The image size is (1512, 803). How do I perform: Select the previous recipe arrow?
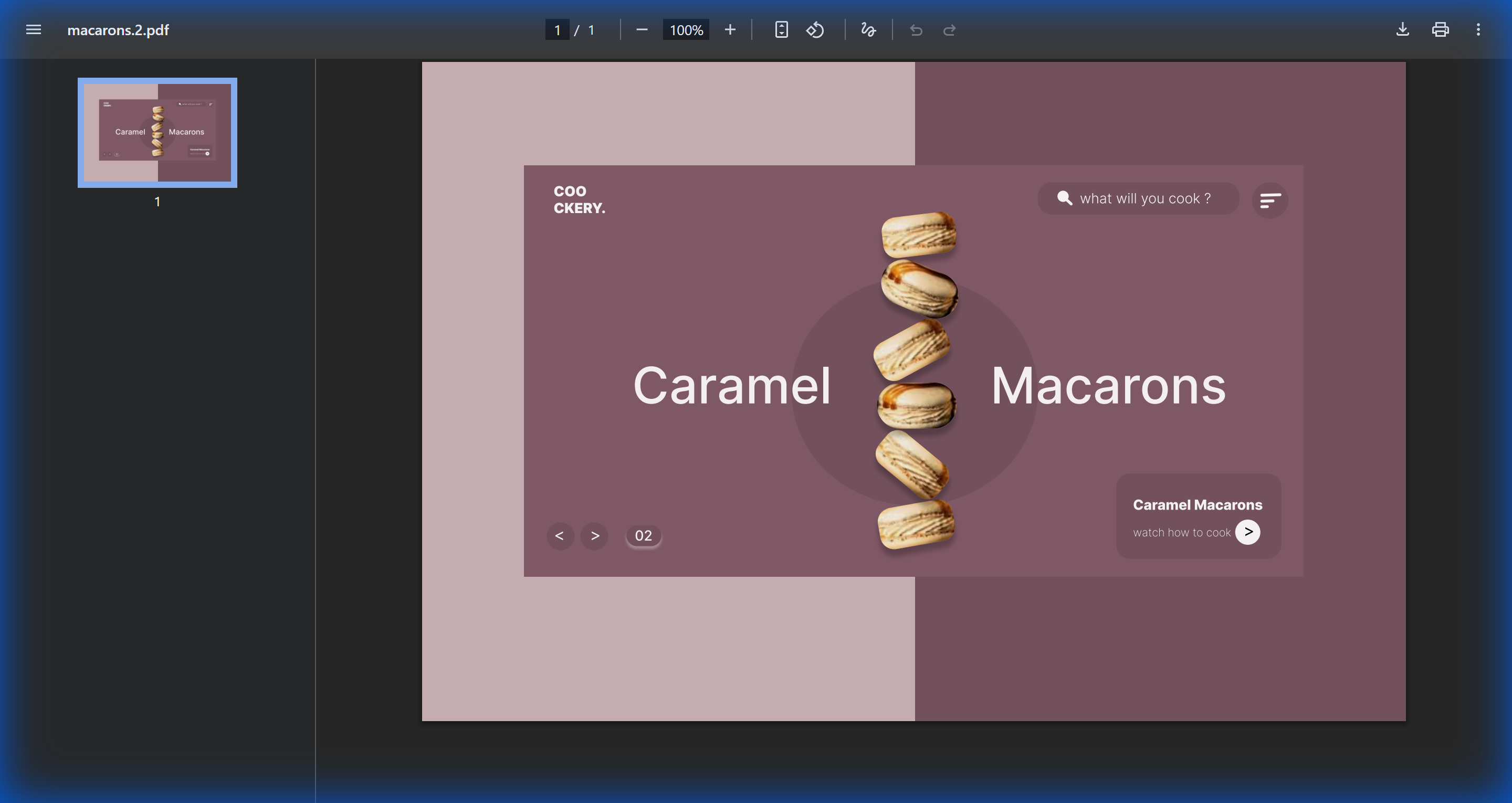pos(560,536)
